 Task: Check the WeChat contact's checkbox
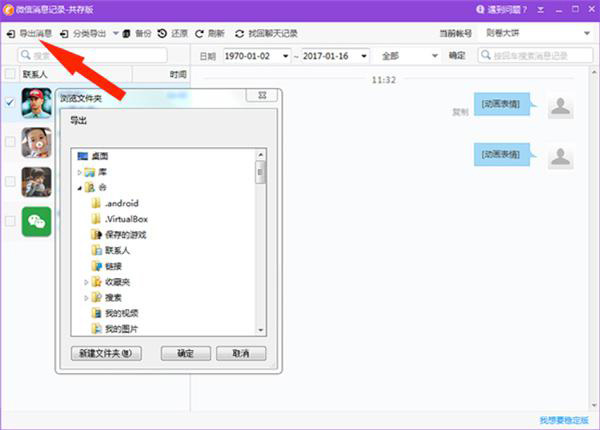[10, 221]
